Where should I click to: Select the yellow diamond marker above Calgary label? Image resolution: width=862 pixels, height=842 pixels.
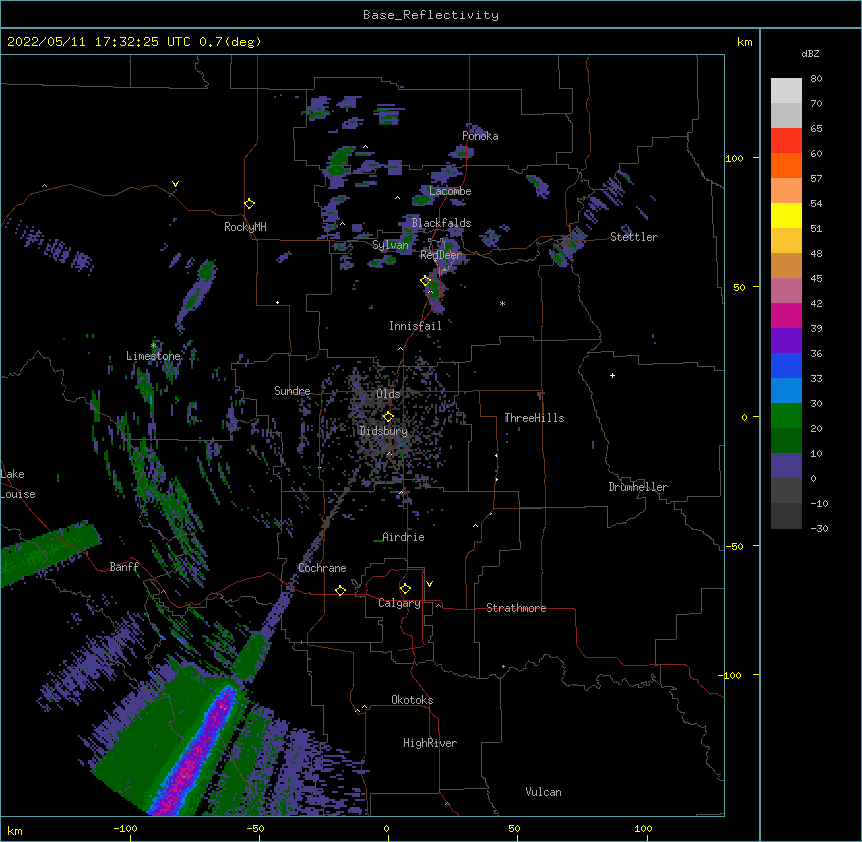coord(405,589)
